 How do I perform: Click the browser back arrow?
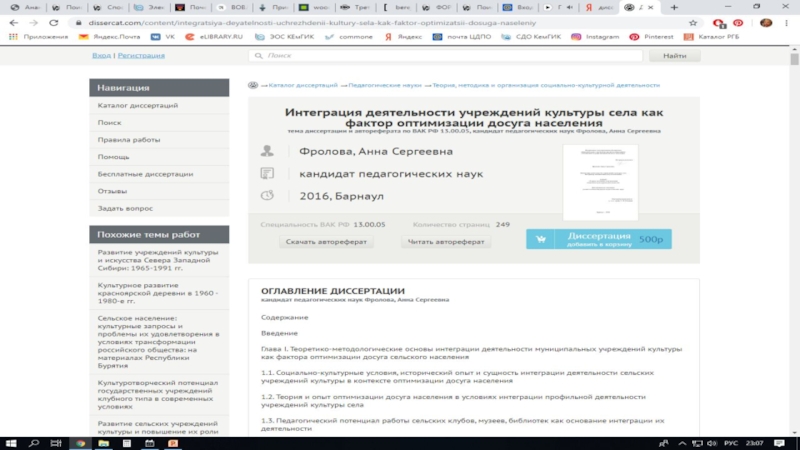[x=13, y=22]
